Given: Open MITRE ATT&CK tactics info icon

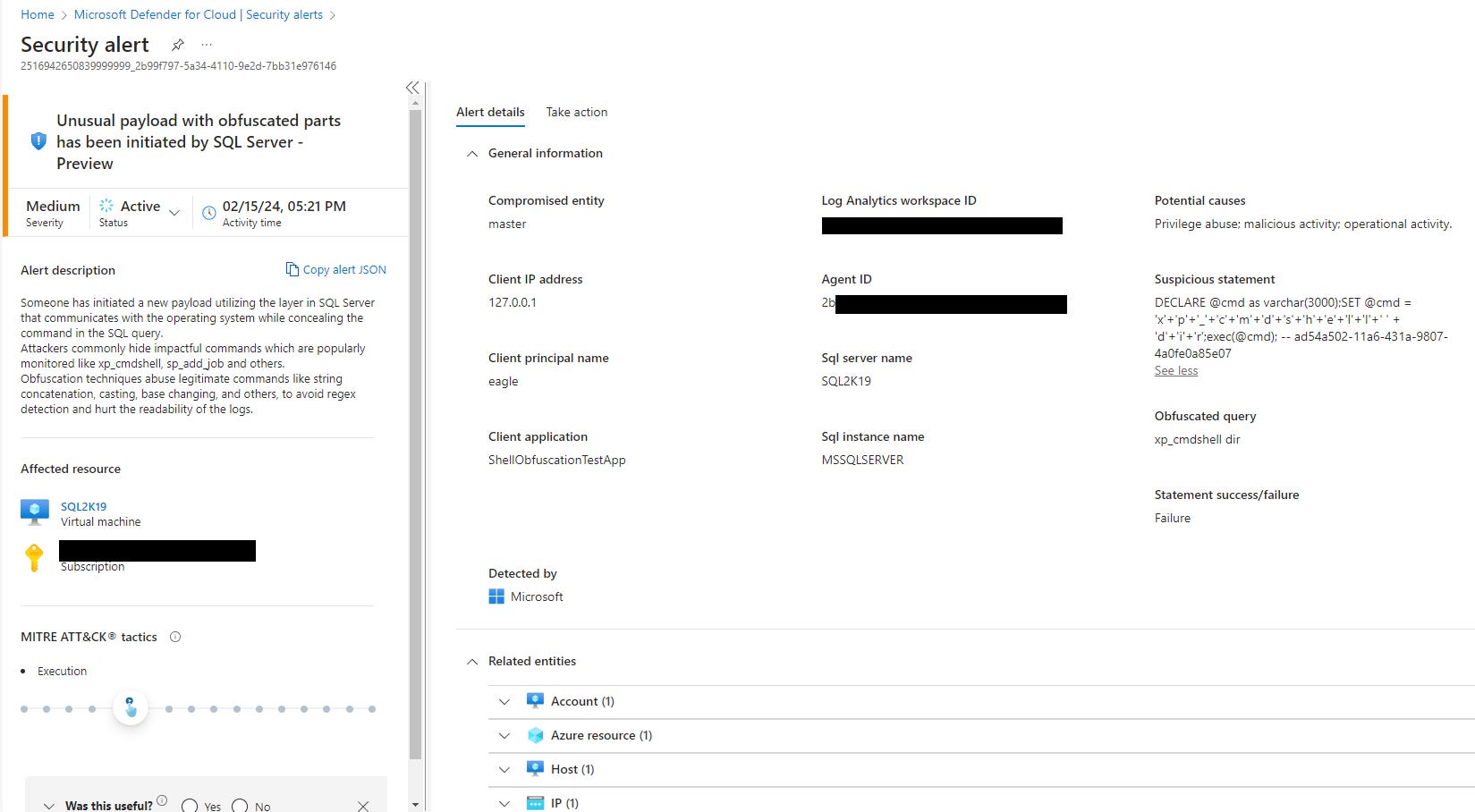Looking at the screenshot, I should (x=175, y=637).
